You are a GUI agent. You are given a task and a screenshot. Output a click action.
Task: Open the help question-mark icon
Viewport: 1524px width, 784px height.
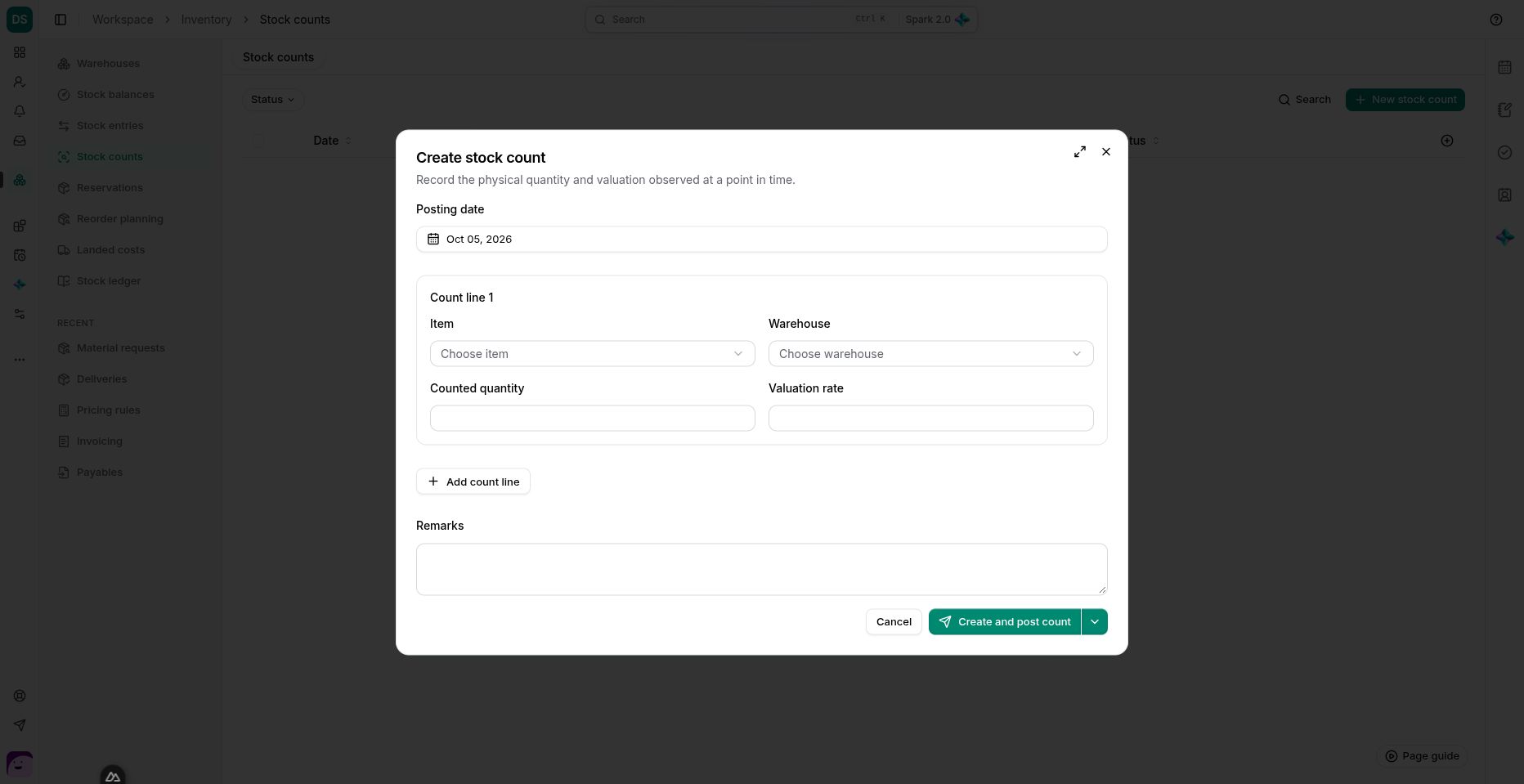tap(1495, 20)
